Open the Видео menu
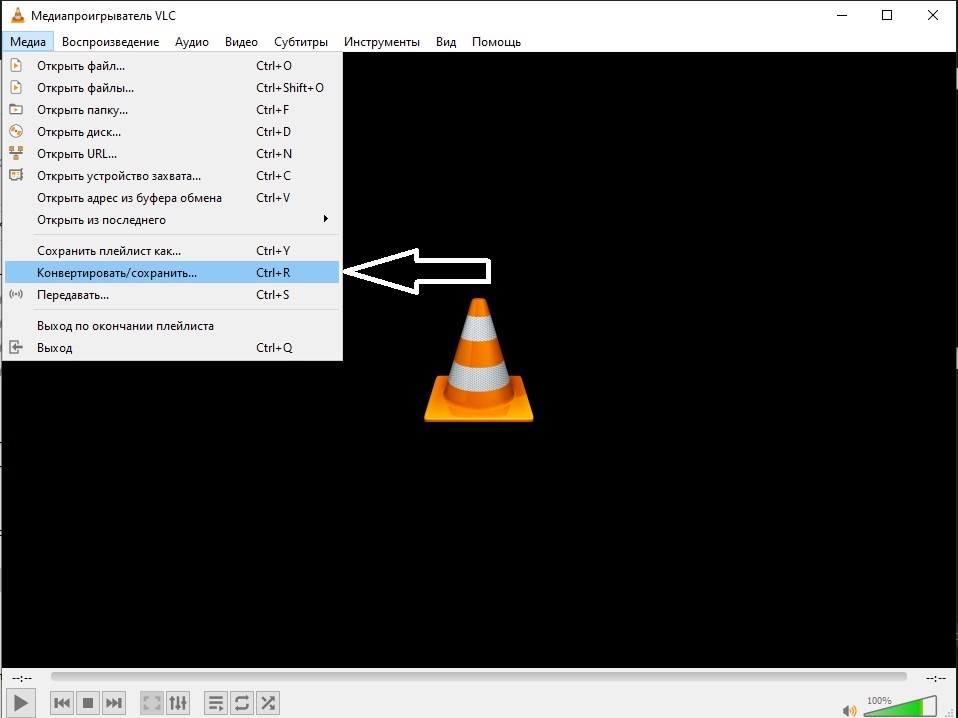 point(241,42)
